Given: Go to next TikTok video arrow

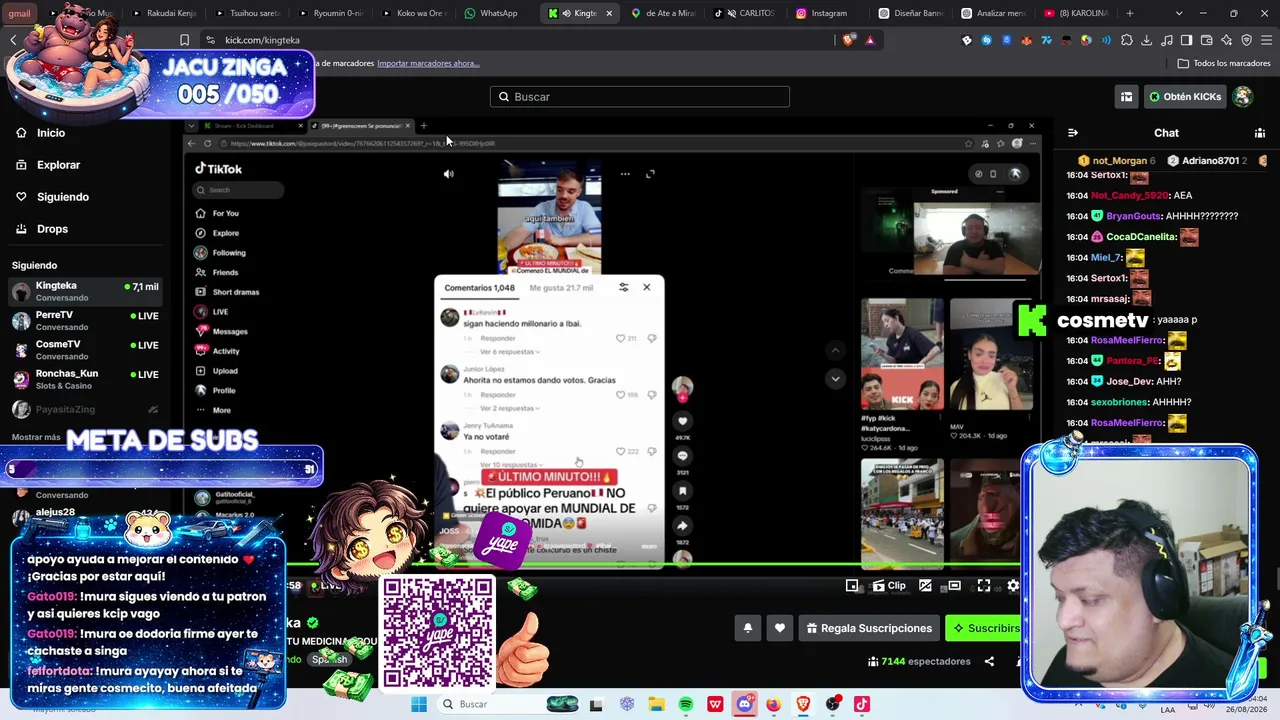Looking at the screenshot, I should tap(835, 378).
